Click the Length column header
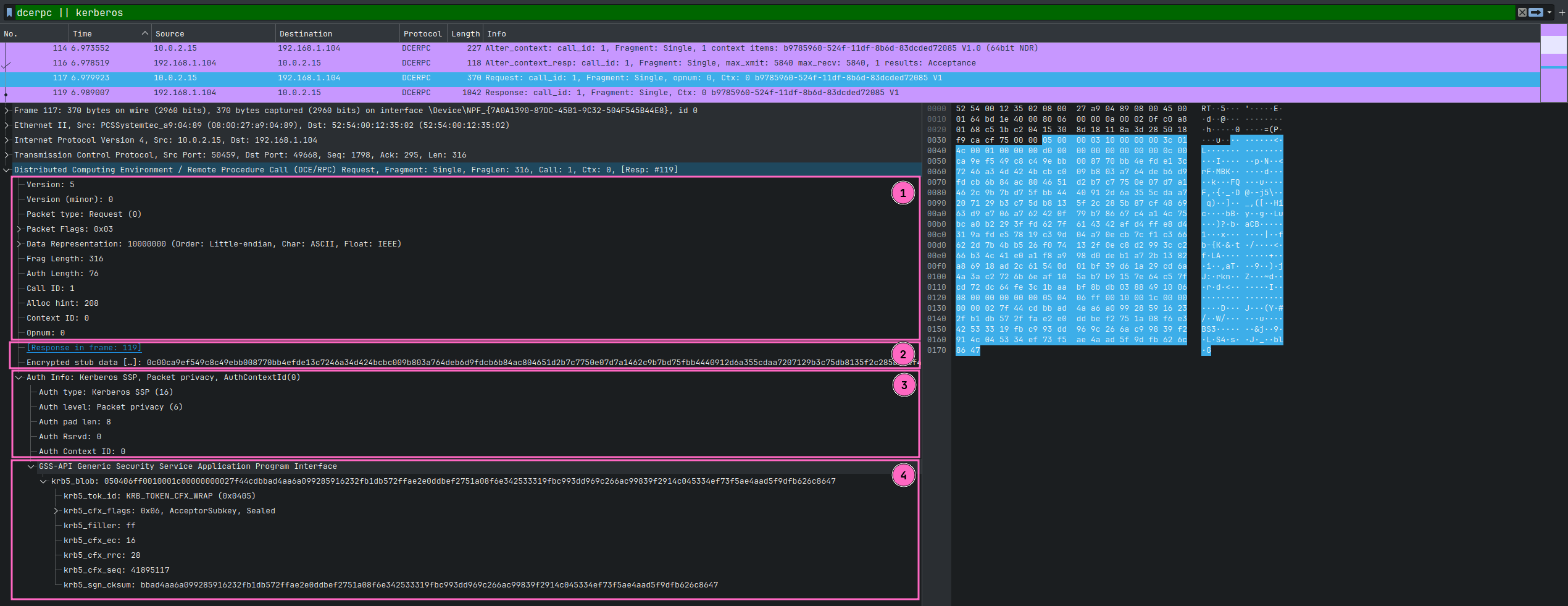 tap(465, 34)
